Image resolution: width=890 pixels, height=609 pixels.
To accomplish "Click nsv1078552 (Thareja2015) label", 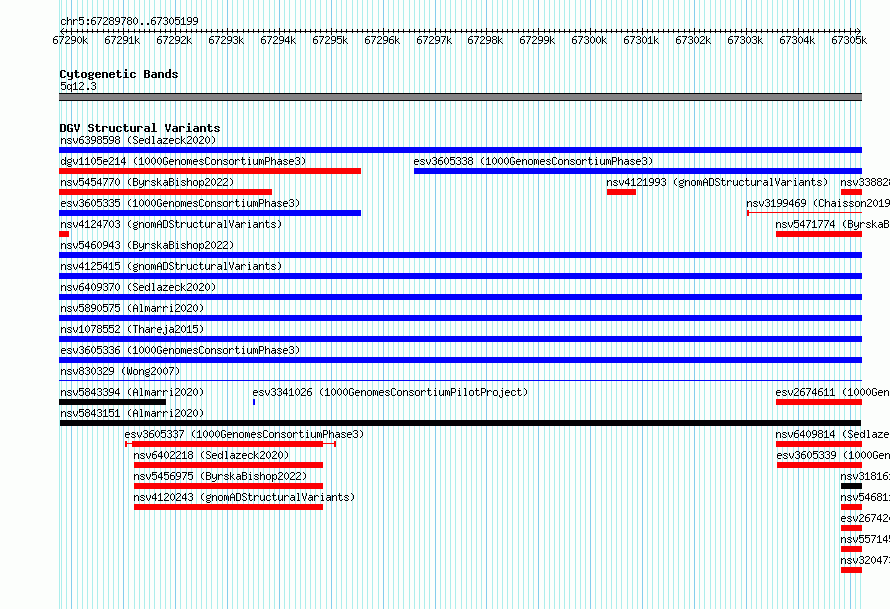I will [132, 329].
